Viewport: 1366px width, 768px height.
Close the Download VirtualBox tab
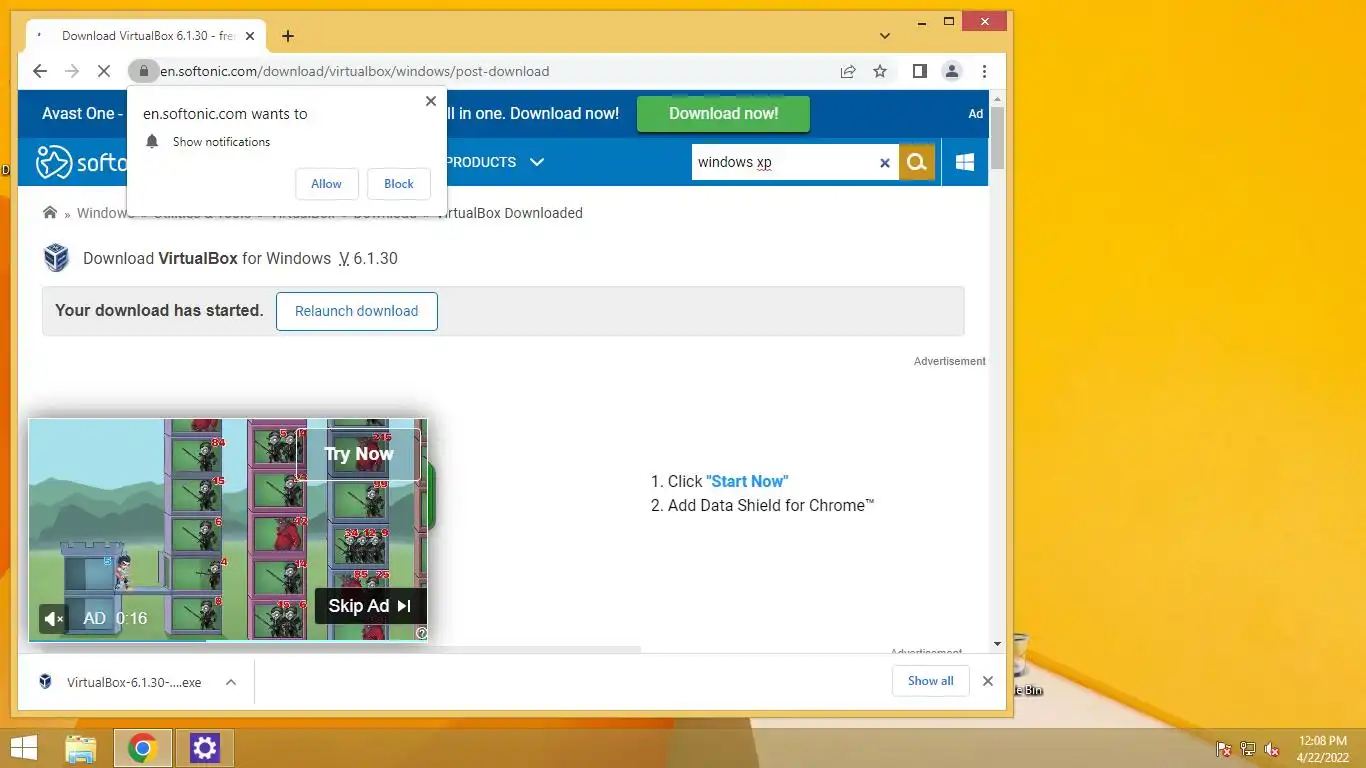(250, 36)
